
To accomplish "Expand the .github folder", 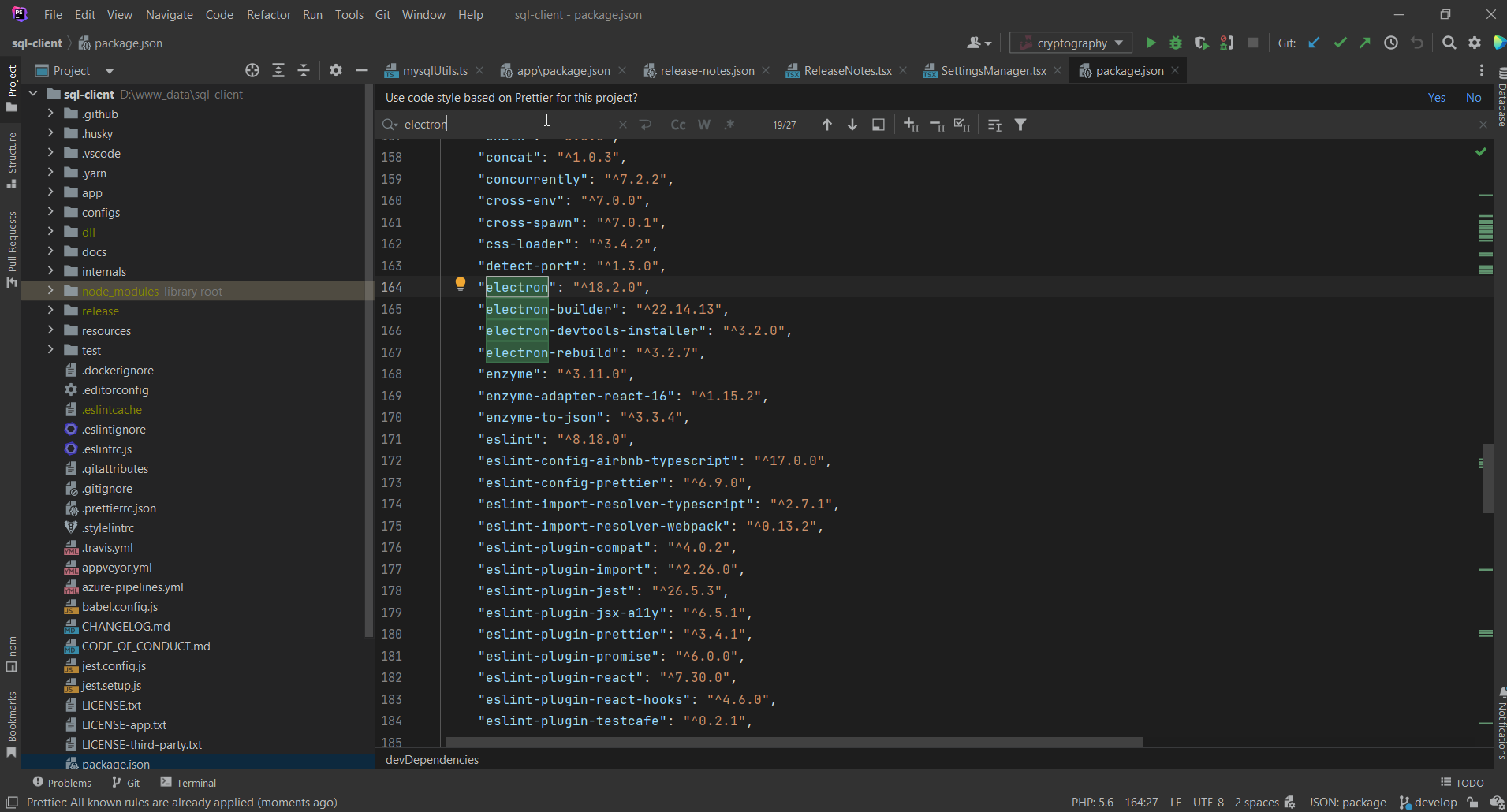I will pyautogui.click(x=50, y=114).
